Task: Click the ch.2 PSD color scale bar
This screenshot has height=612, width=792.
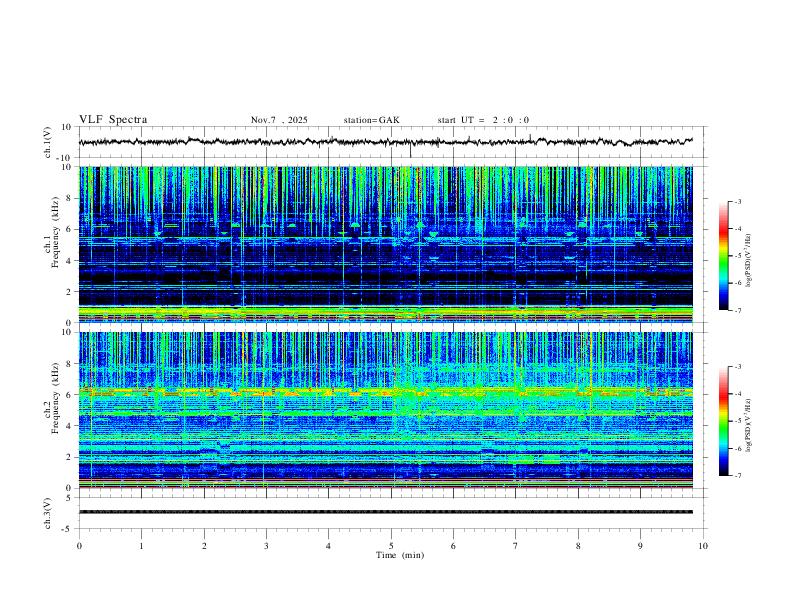Action: (x=723, y=421)
